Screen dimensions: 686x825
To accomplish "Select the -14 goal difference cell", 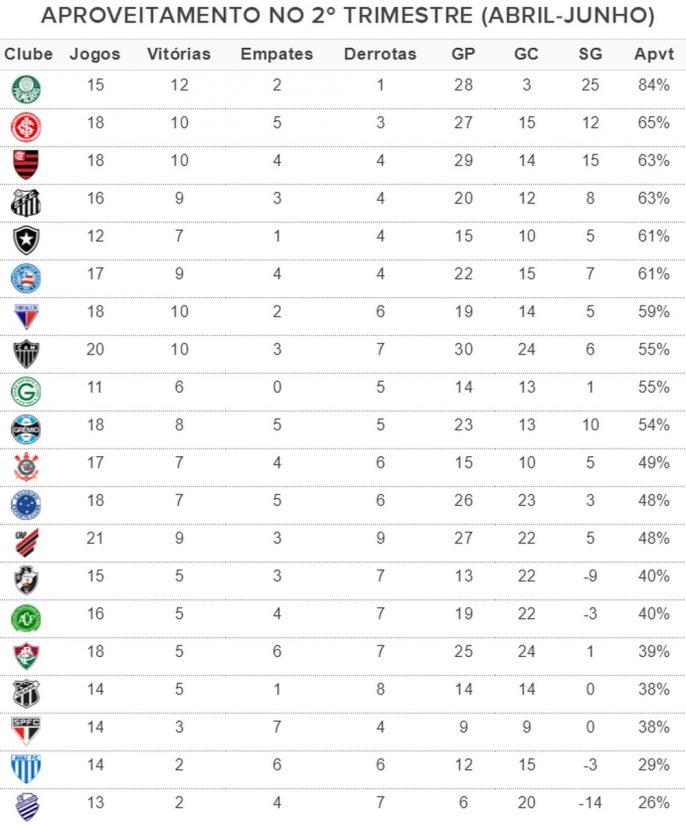I will coord(590,802).
